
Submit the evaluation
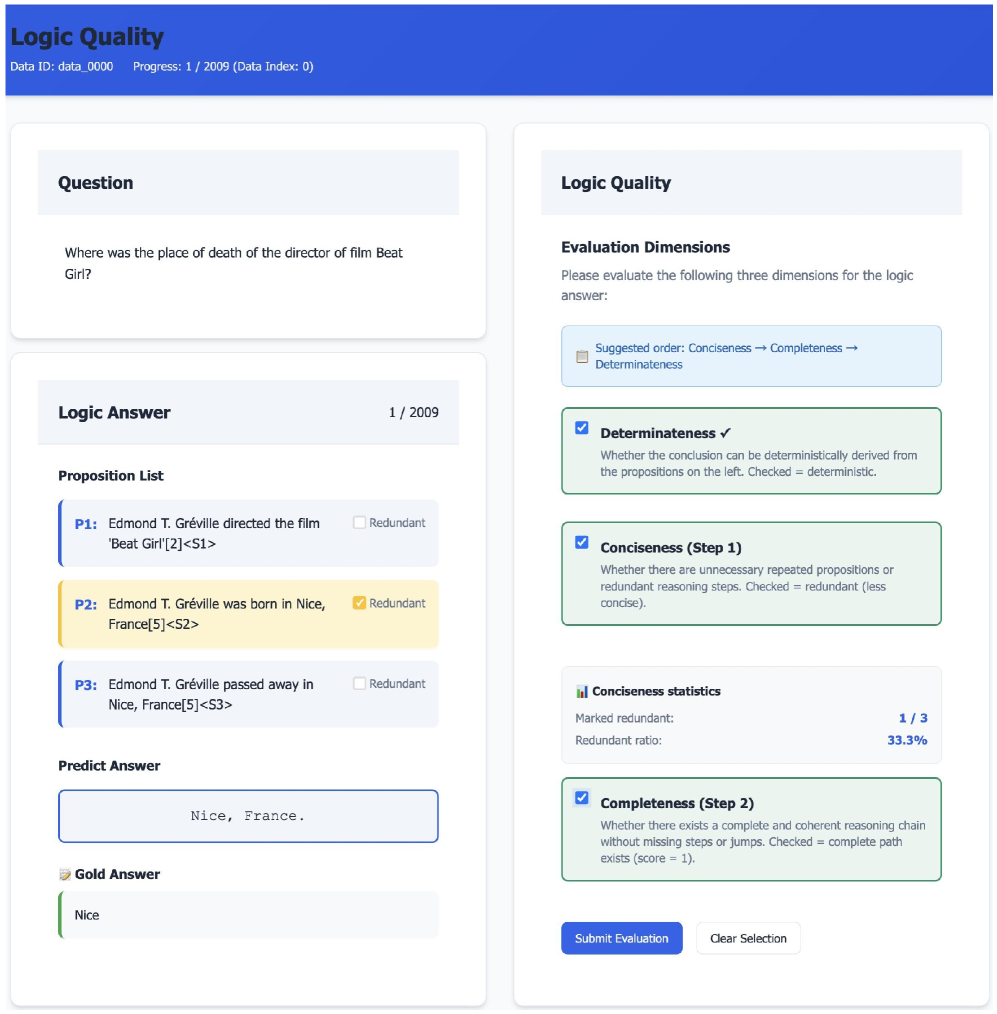(621, 938)
